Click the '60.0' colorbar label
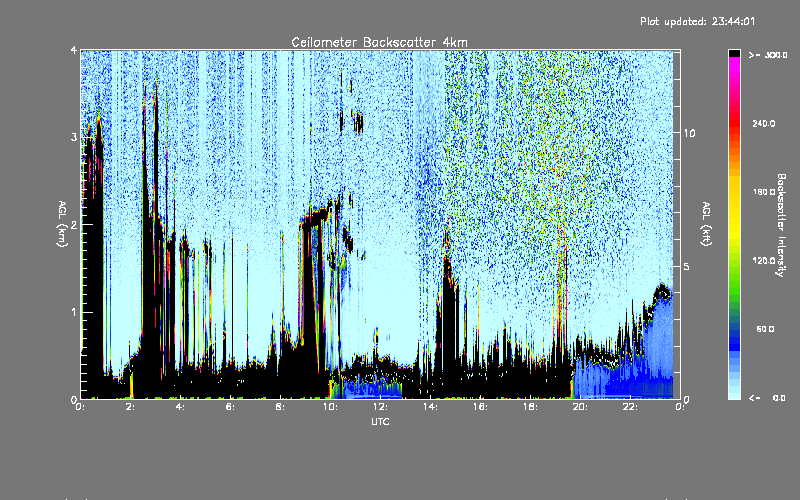Image resolution: width=800 pixels, height=500 pixels. (x=765, y=329)
